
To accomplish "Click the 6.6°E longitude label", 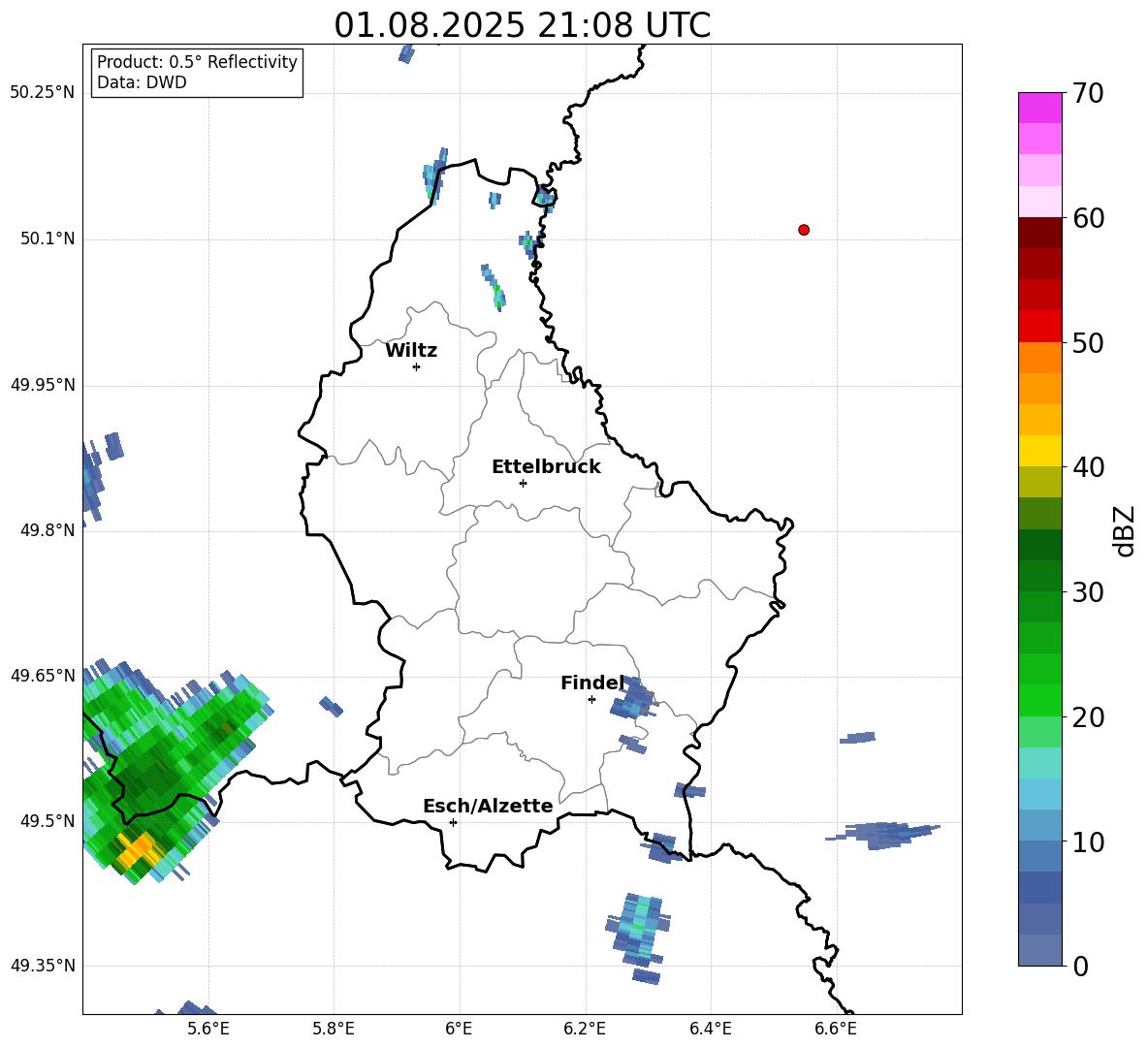I will coord(836,1029).
